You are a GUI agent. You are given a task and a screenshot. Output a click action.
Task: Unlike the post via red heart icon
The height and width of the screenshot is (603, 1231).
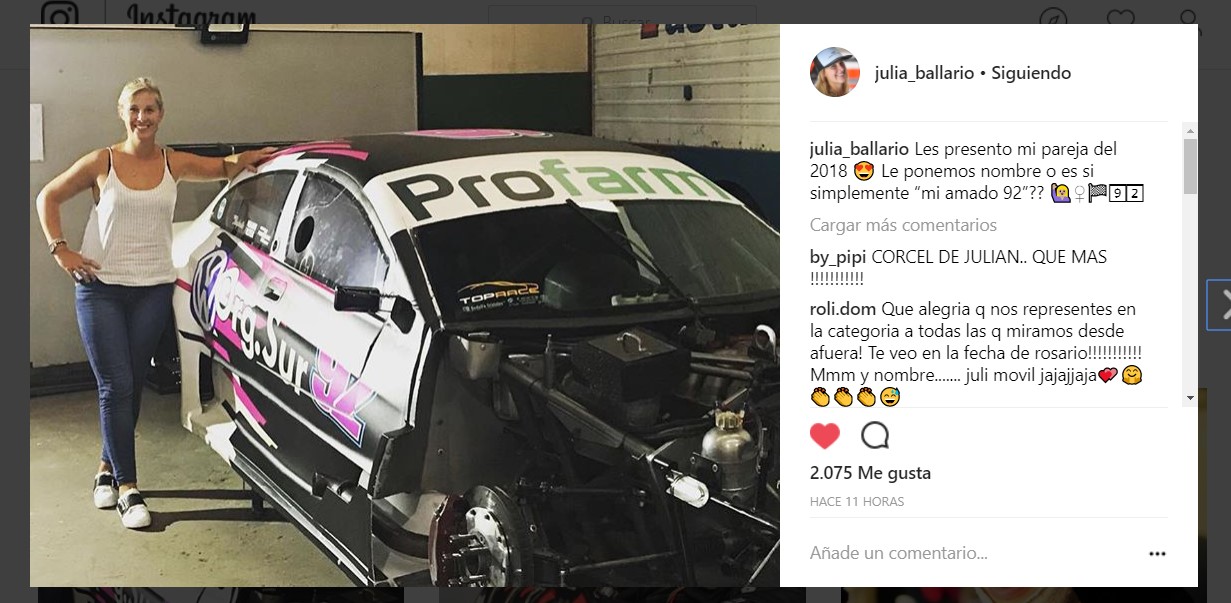tap(825, 436)
